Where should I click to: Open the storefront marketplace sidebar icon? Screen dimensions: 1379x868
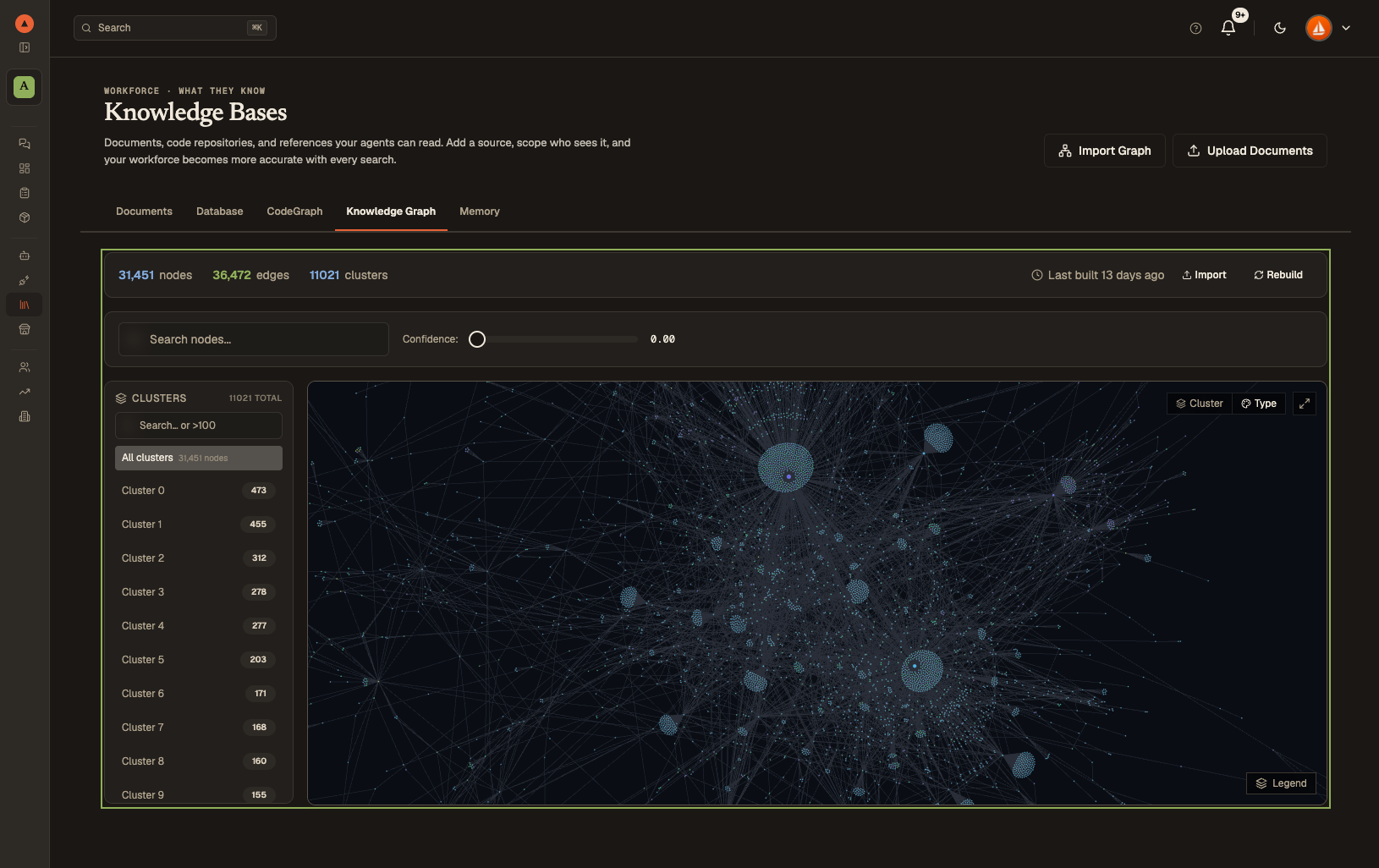(x=25, y=329)
